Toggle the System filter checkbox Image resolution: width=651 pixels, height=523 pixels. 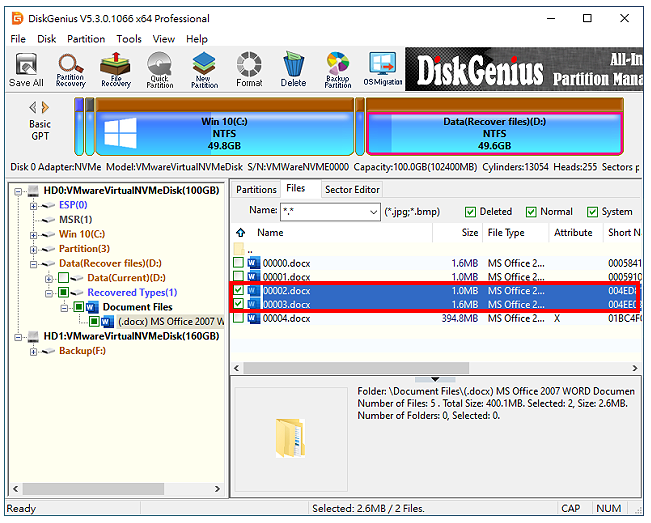592,212
